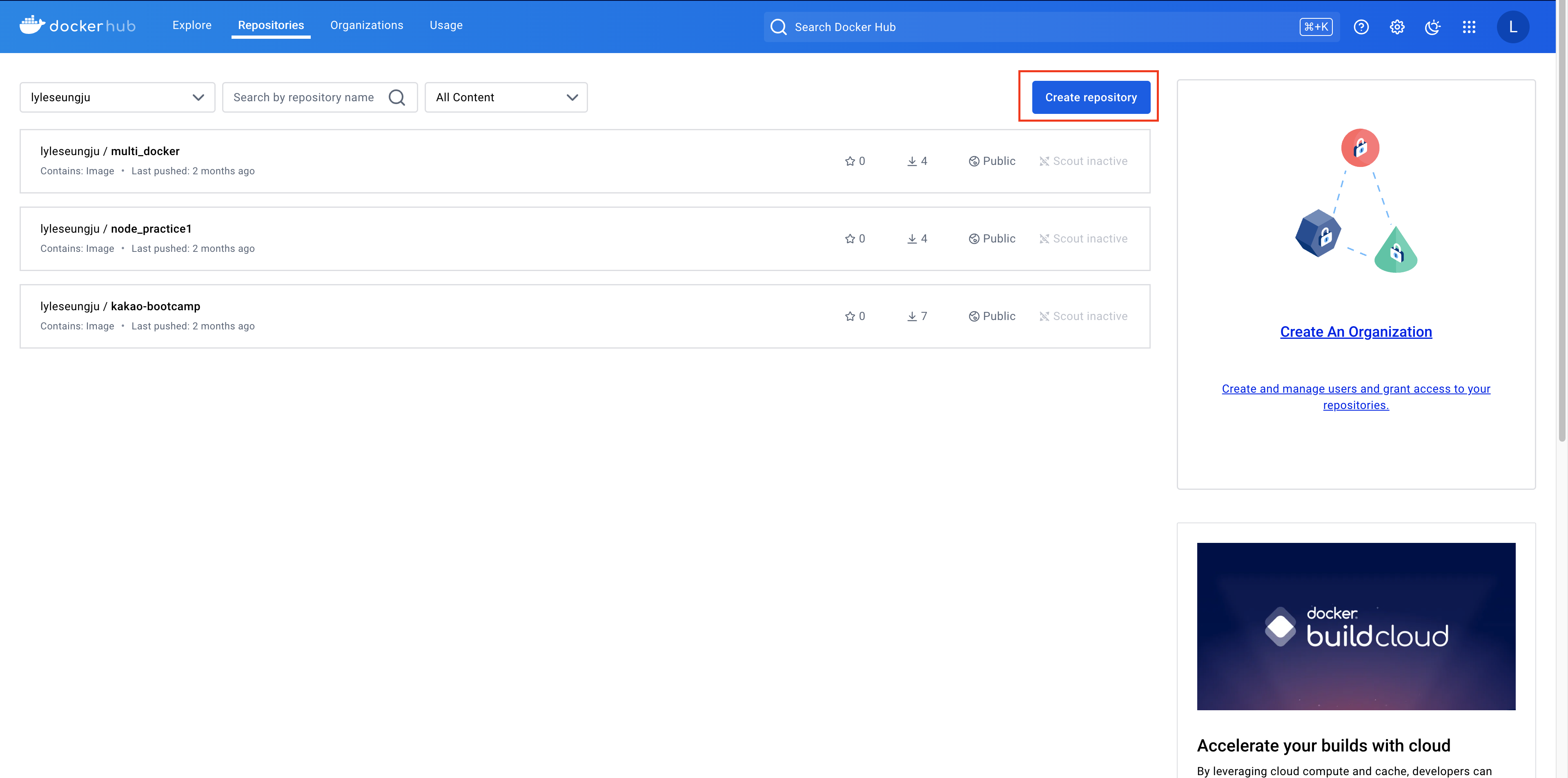1568x778 pixels.
Task: Click the repository search magnifier icon
Action: (397, 97)
